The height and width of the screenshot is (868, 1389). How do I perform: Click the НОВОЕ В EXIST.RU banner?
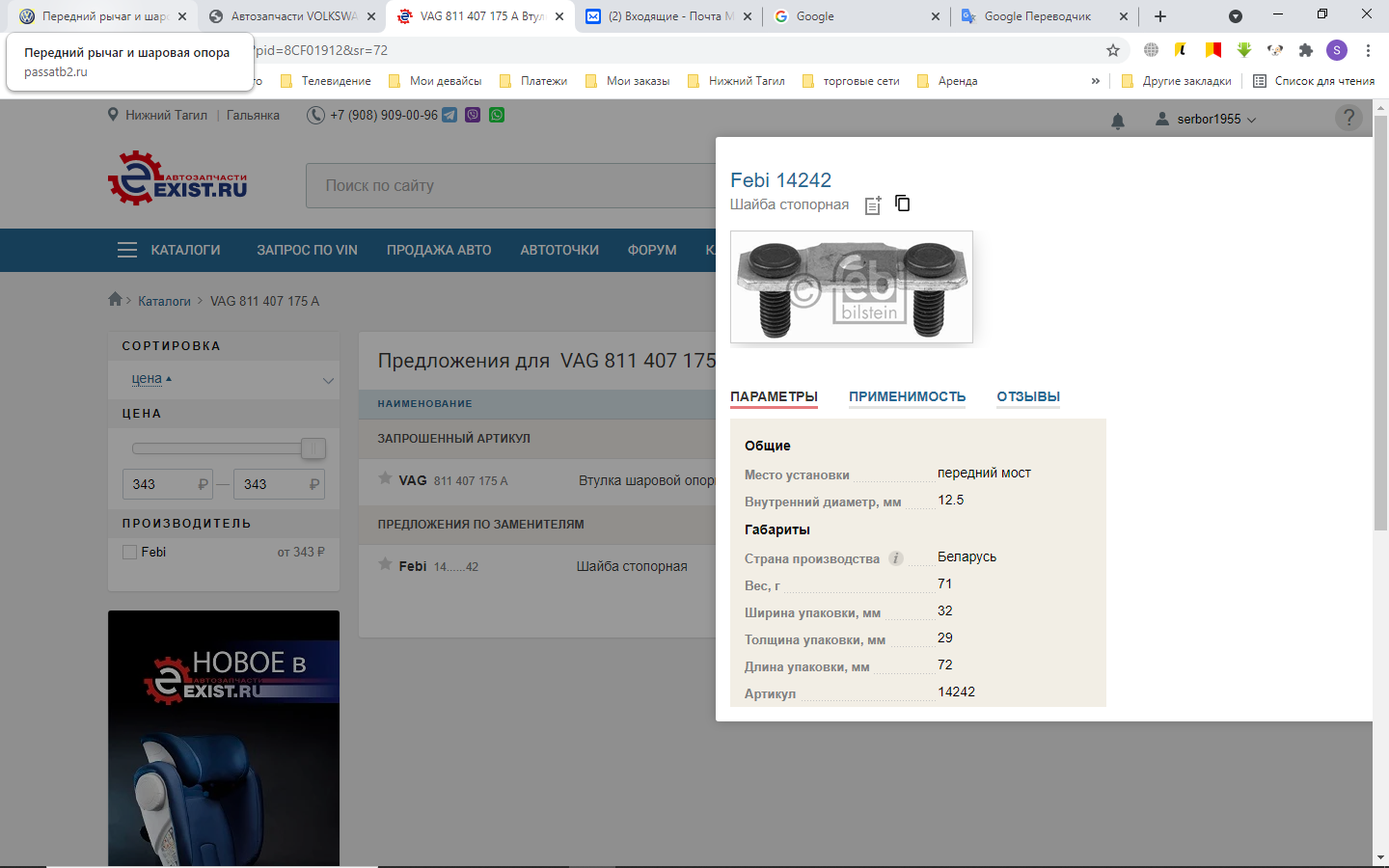[x=224, y=738]
